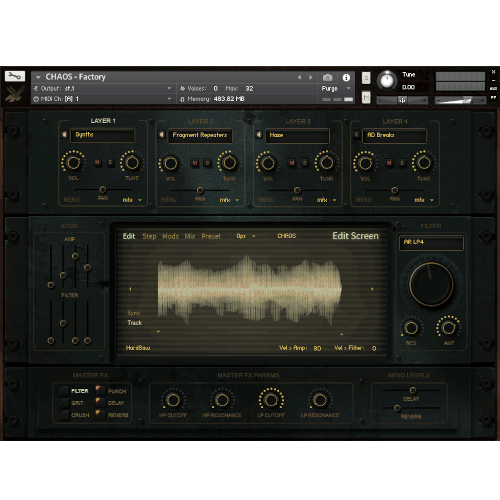Click the Layer 3 TUNE knob
The width and height of the screenshot is (500, 500).
326,163
